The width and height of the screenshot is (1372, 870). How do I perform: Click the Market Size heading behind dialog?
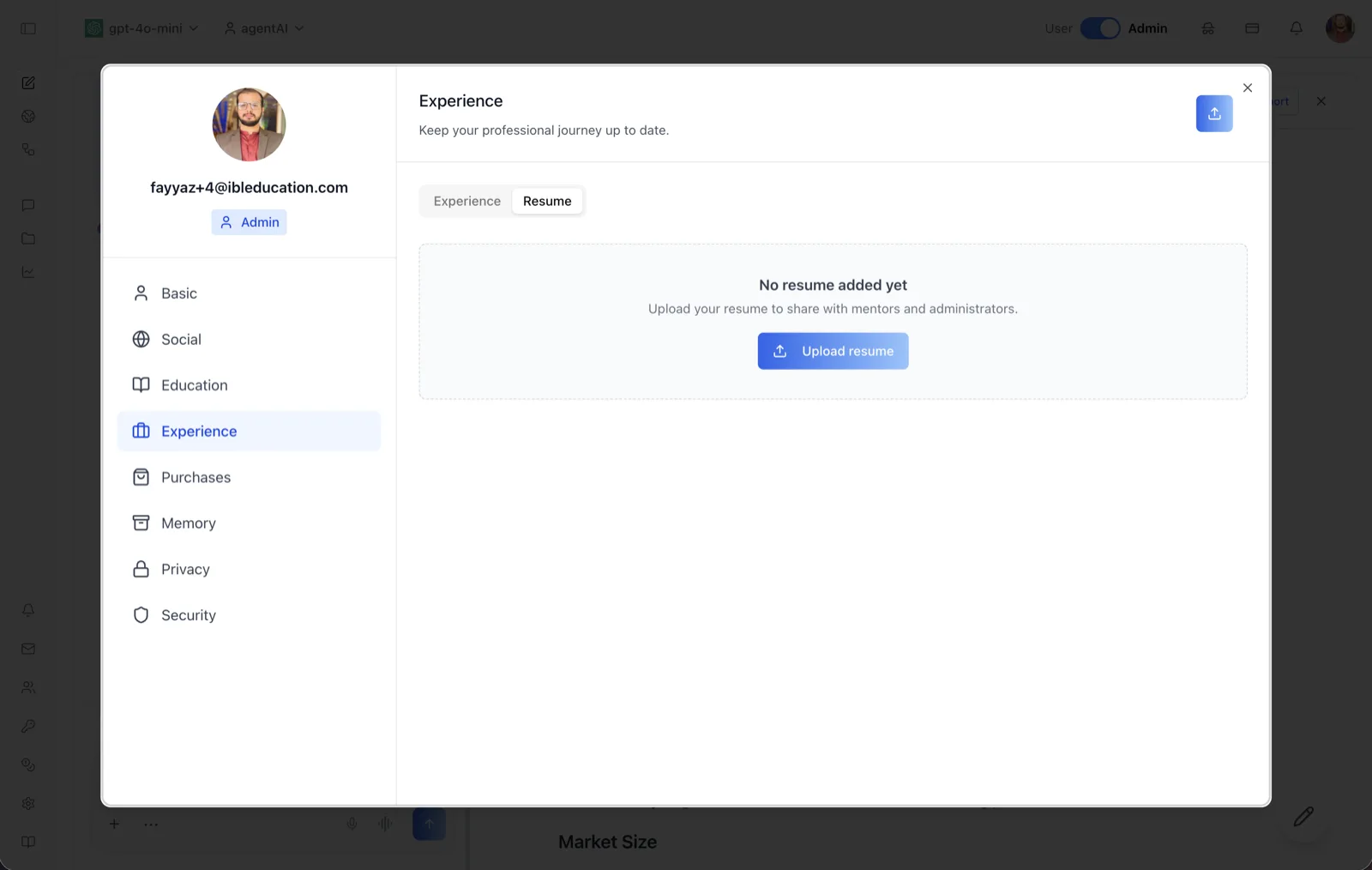pos(607,842)
